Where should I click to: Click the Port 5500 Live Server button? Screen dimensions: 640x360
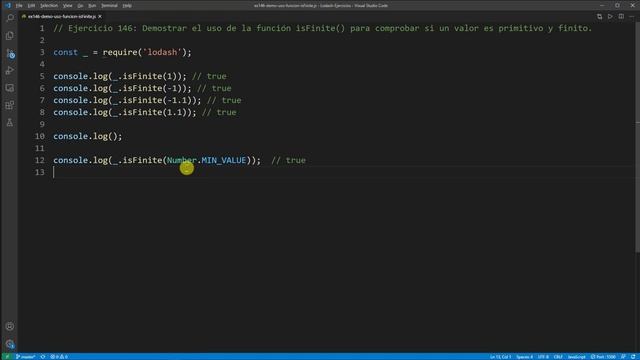click(603, 357)
